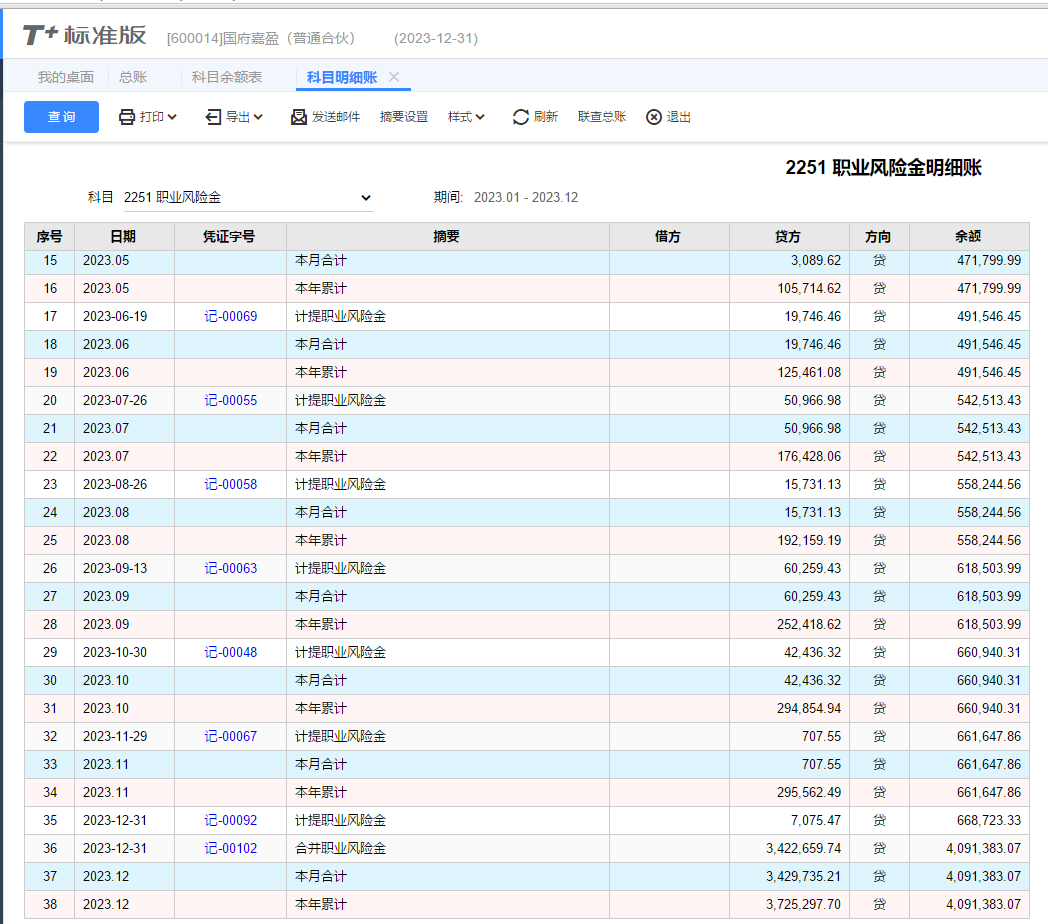The height and width of the screenshot is (924, 1048).
Task: Click the exit circle-X icon
Action: point(654,117)
